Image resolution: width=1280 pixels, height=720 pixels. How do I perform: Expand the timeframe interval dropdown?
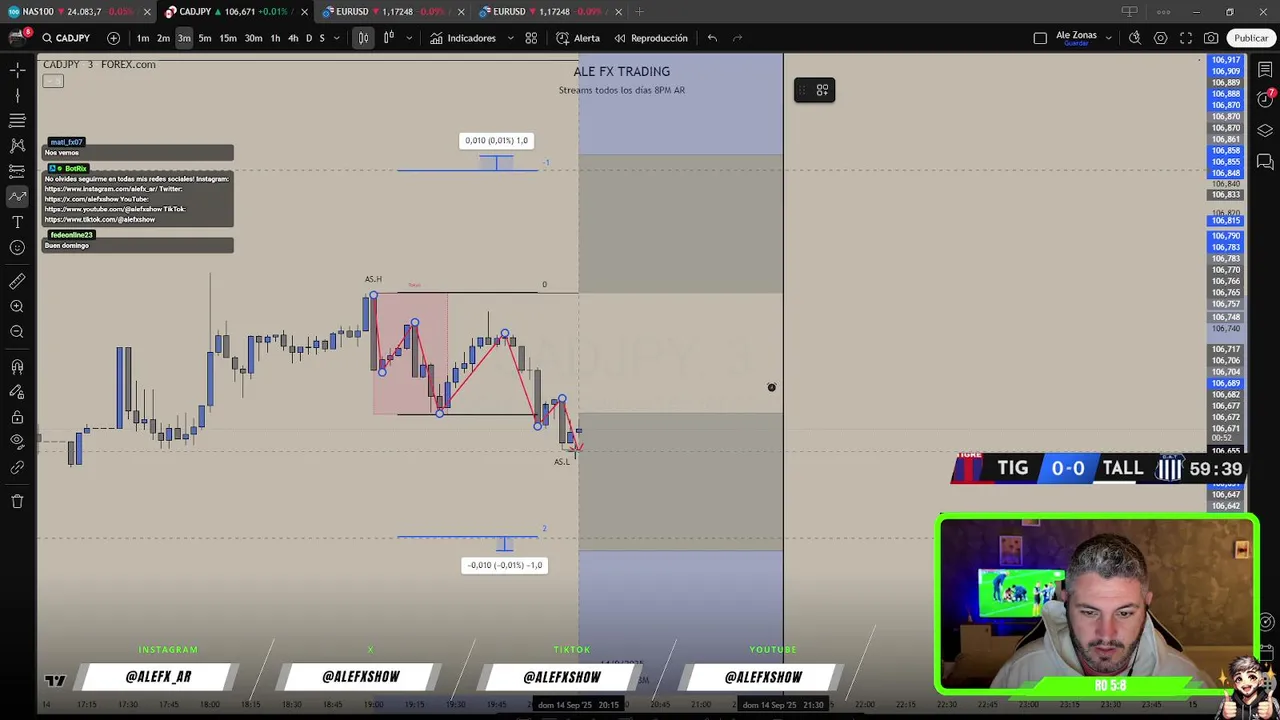click(336, 38)
